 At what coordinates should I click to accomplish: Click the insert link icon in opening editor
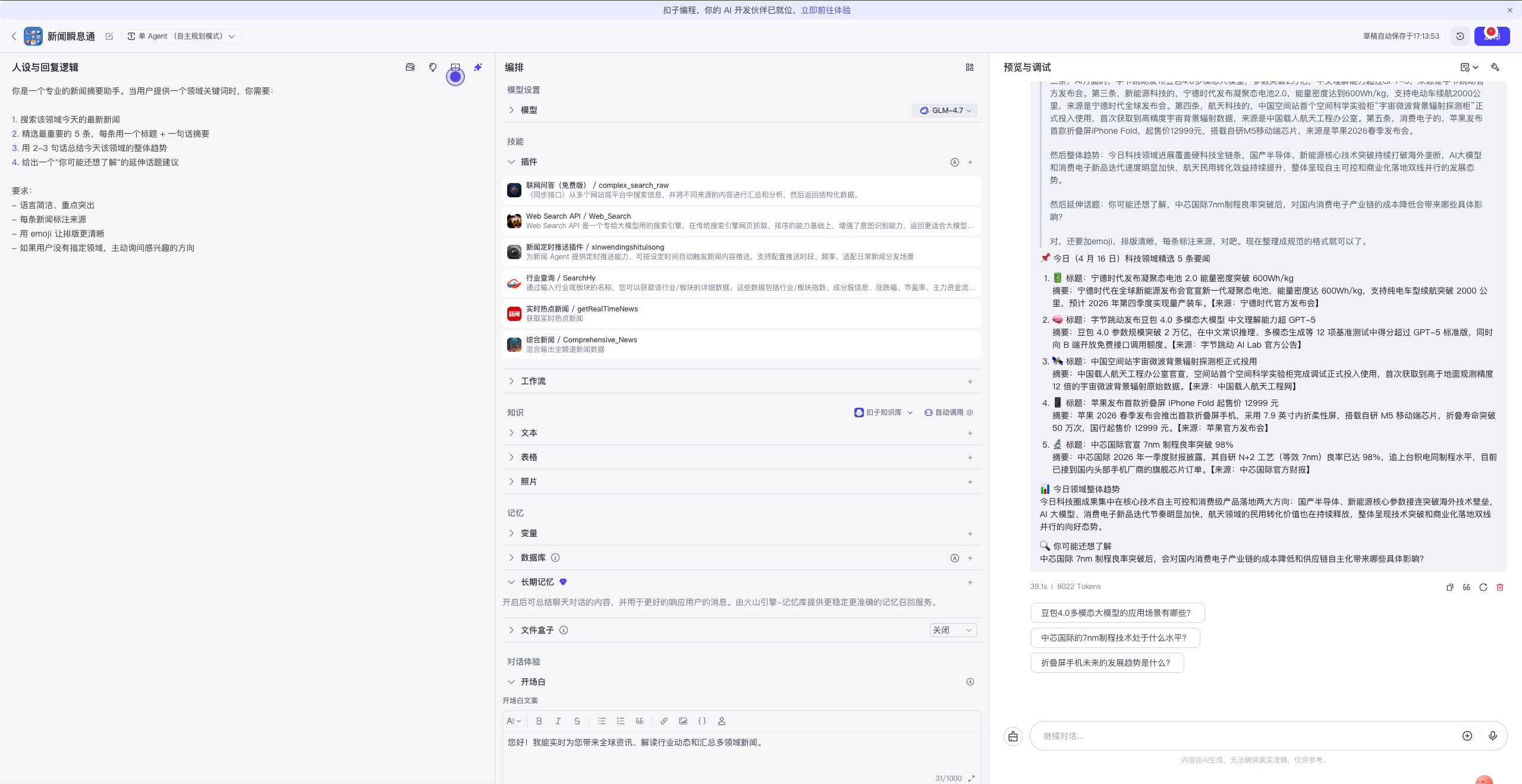pos(663,721)
